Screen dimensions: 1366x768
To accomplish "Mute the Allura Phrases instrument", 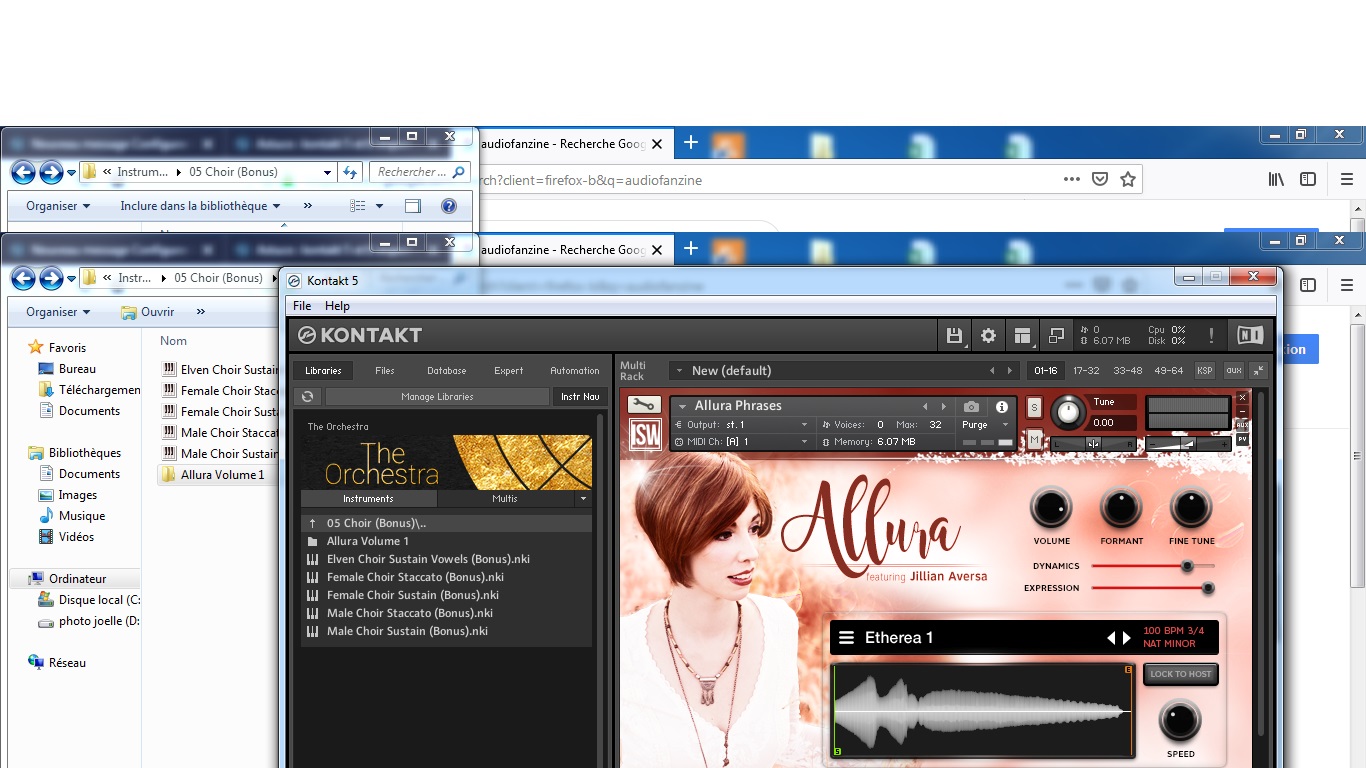I will (x=1034, y=440).
